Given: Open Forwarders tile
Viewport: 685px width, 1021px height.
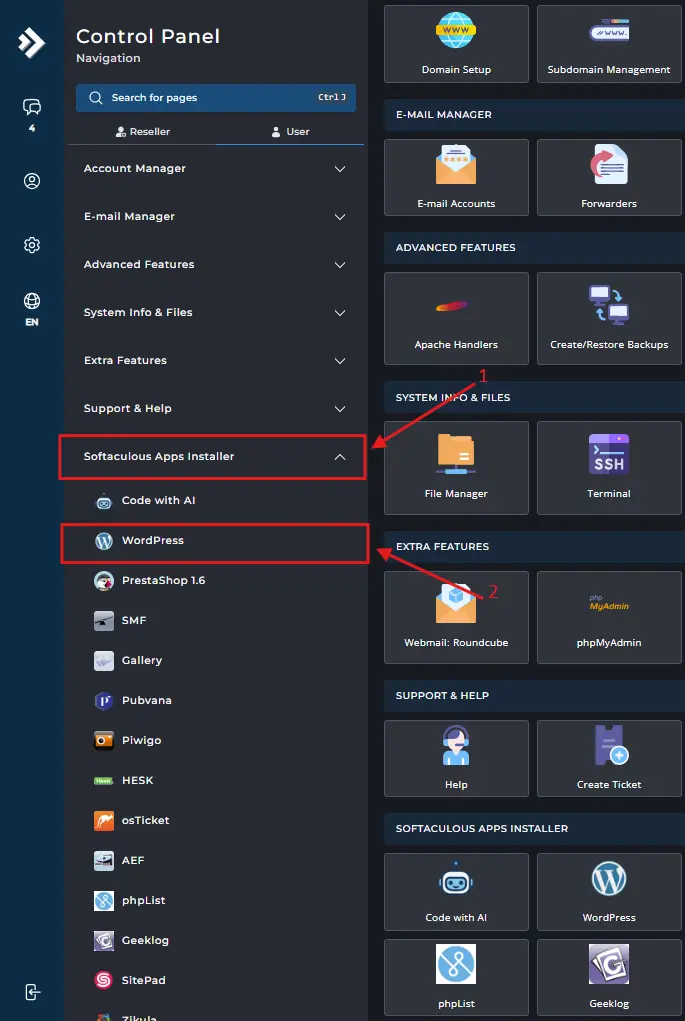Looking at the screenshot, I should point(609,177).
